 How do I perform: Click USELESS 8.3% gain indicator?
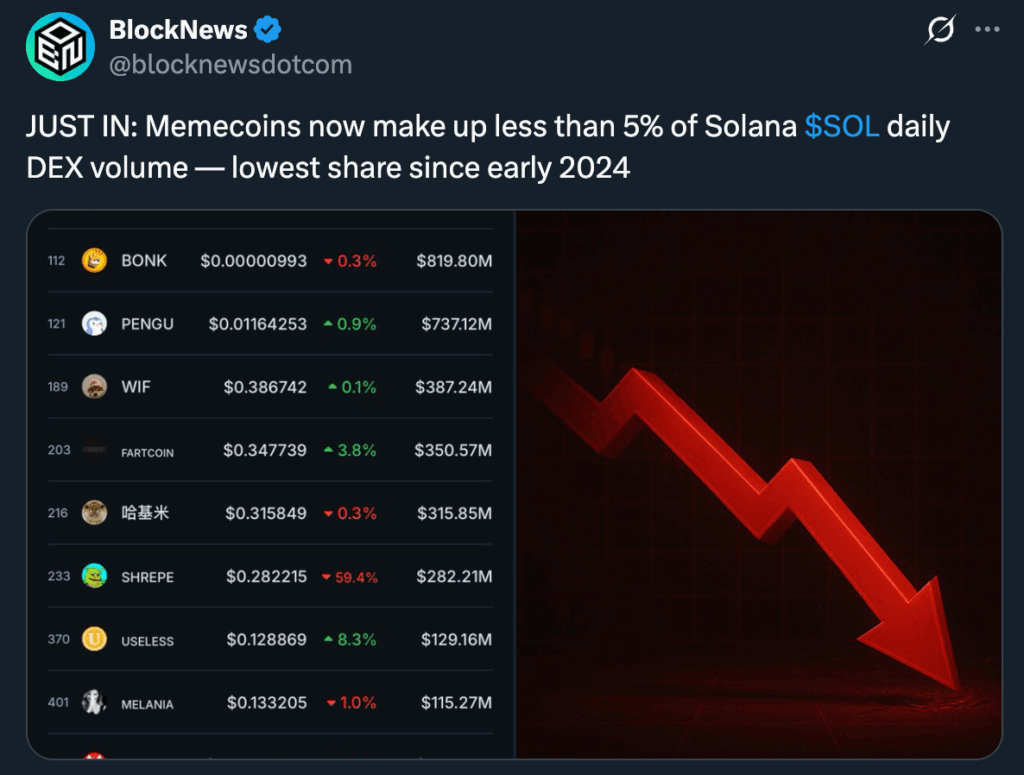point(352,640)
